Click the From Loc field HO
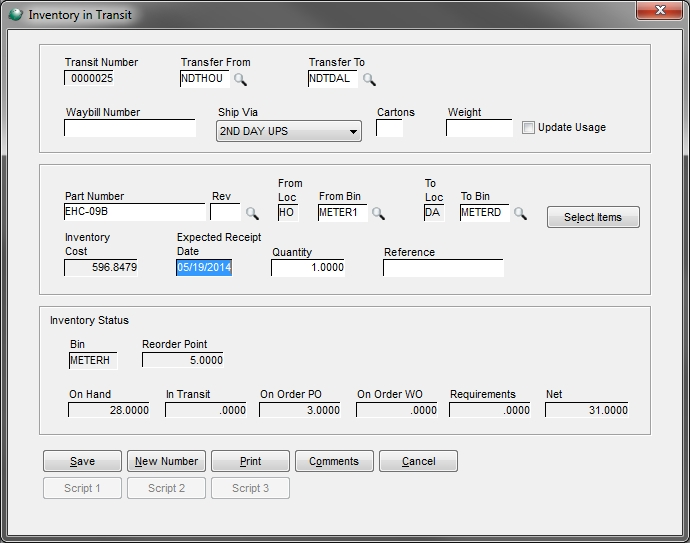Viewport: 690px width, 543px height. [x=288, y=213]
